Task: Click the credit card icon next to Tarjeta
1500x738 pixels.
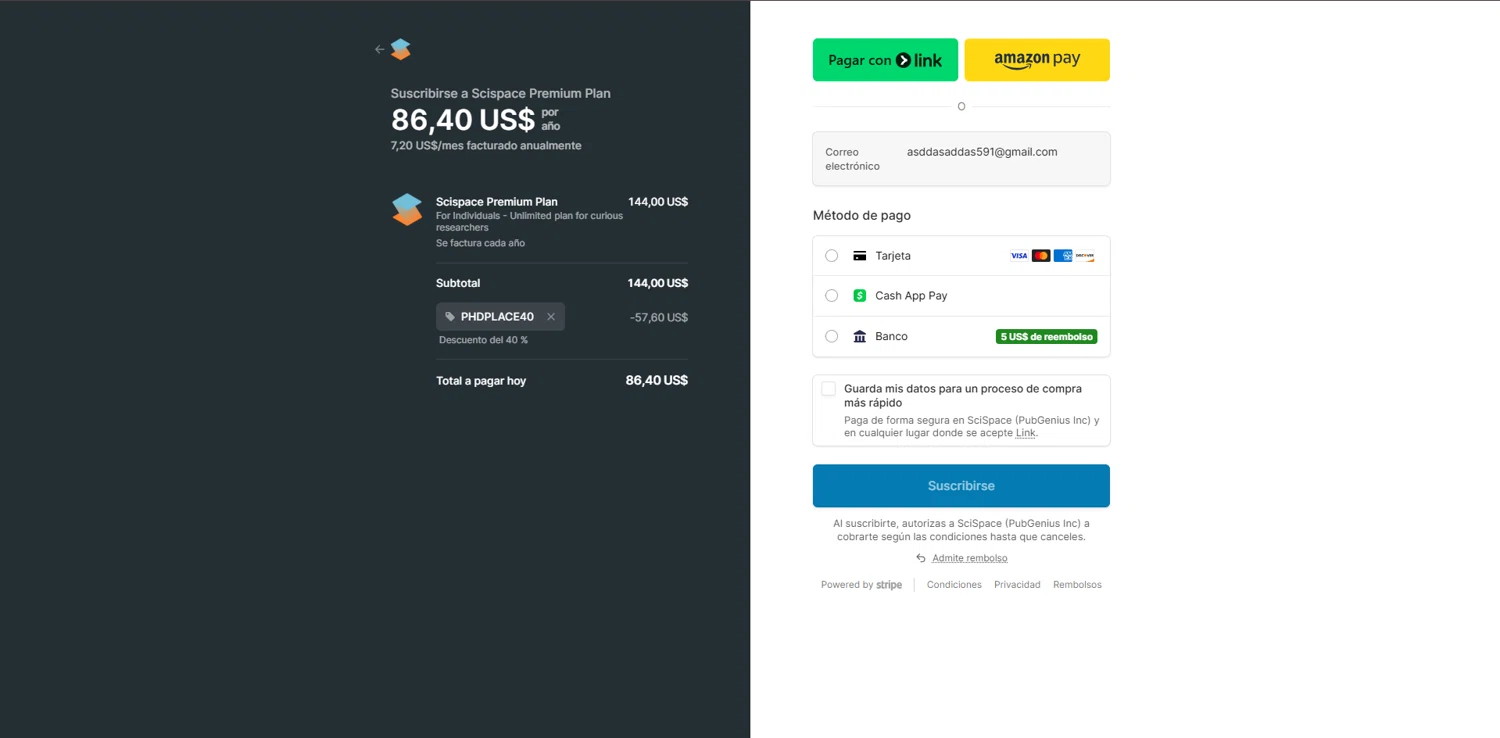Action: (x=859, y=256)
